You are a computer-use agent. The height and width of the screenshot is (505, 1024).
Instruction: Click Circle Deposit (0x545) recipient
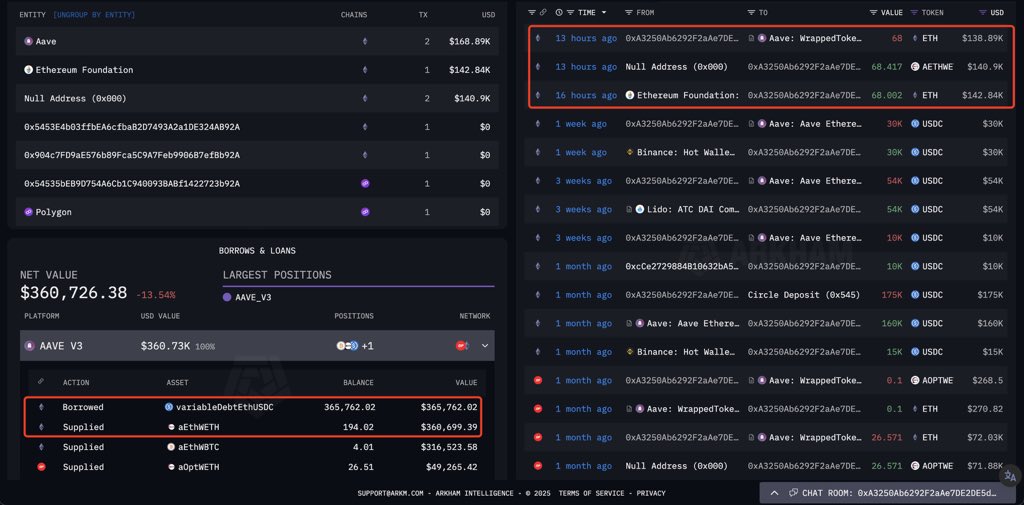pyautogui.click(x=804, y=295)
